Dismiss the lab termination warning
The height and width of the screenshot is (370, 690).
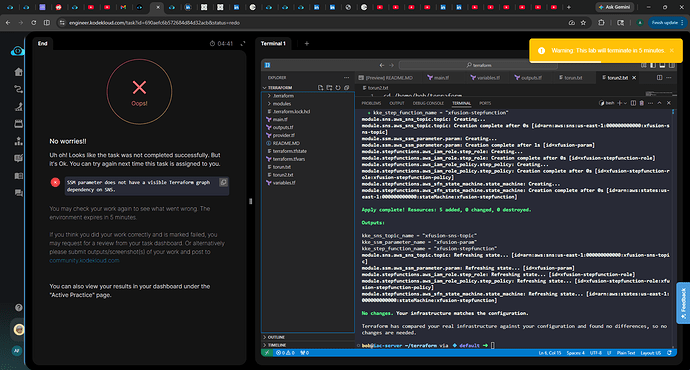pos(672,51)
